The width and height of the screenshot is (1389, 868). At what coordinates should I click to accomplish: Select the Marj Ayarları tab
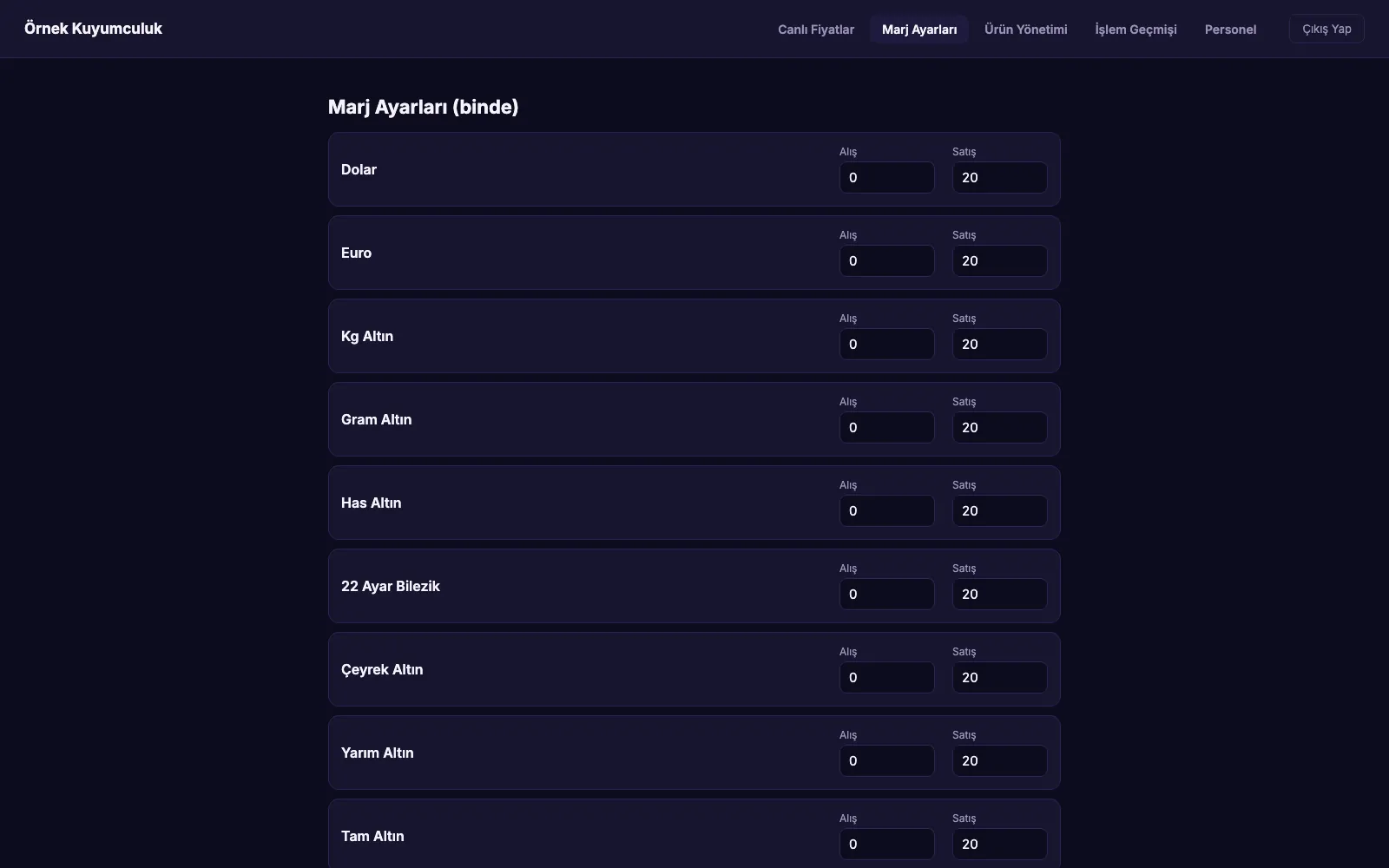919,29
